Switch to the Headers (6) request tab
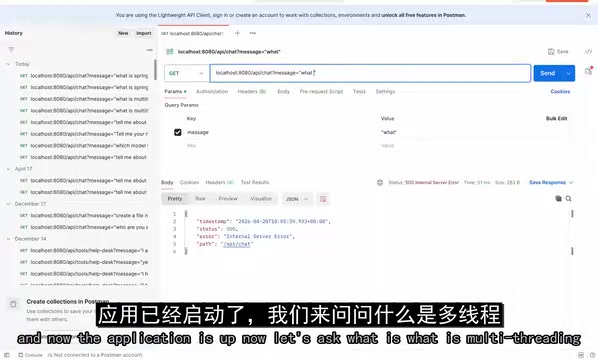 point(252,92)
